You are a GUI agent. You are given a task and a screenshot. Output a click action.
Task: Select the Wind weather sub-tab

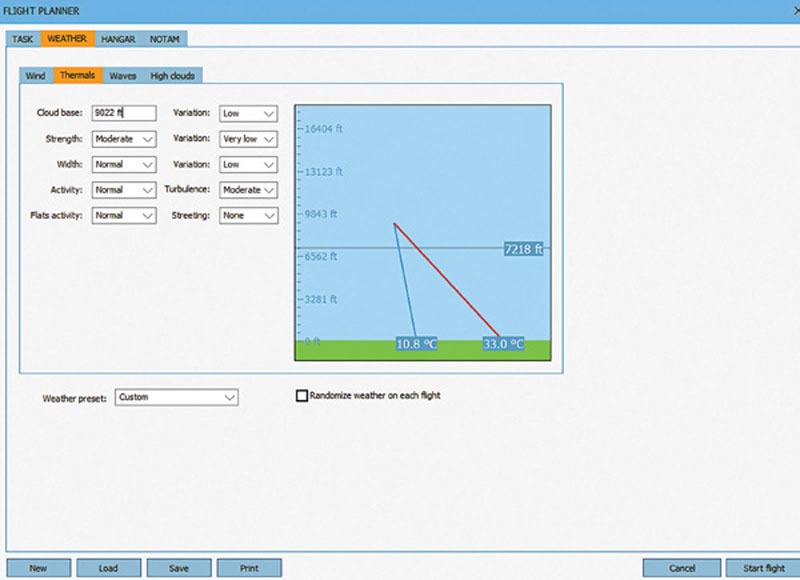[x=35, y=75]
